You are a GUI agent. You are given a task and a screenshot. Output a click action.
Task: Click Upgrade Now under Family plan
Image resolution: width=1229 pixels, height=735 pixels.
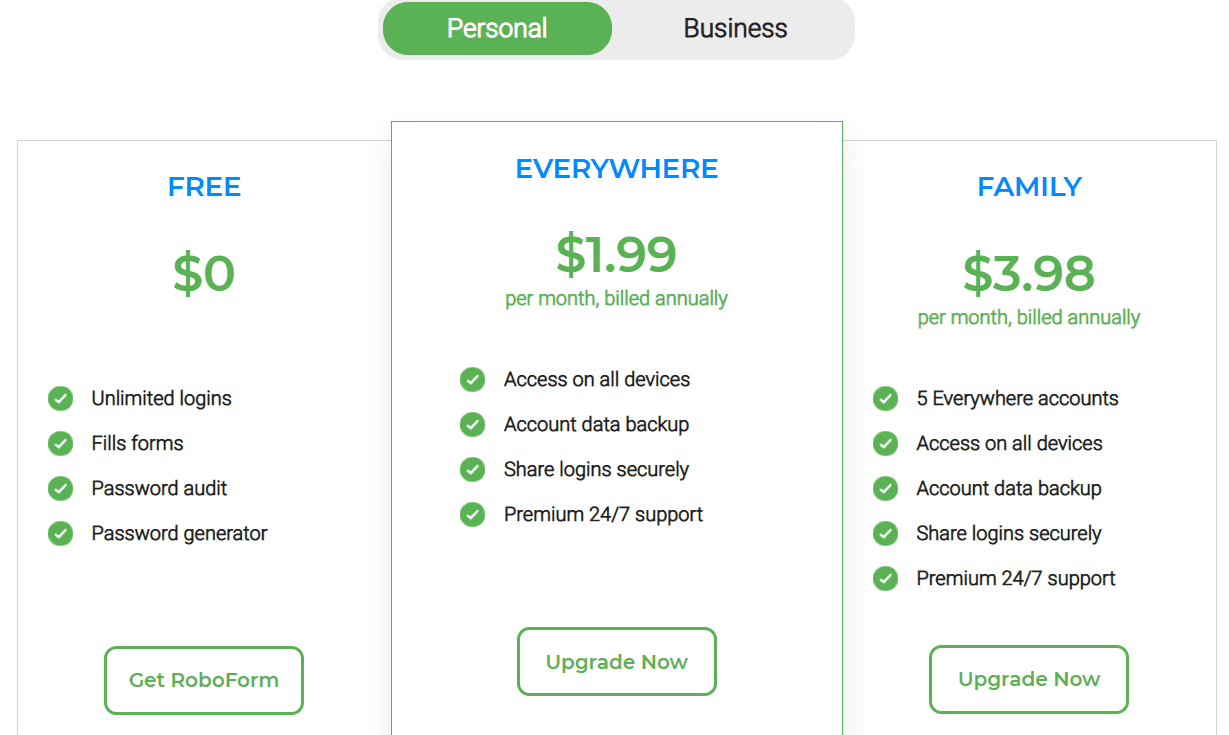(x=1029, y=680)
